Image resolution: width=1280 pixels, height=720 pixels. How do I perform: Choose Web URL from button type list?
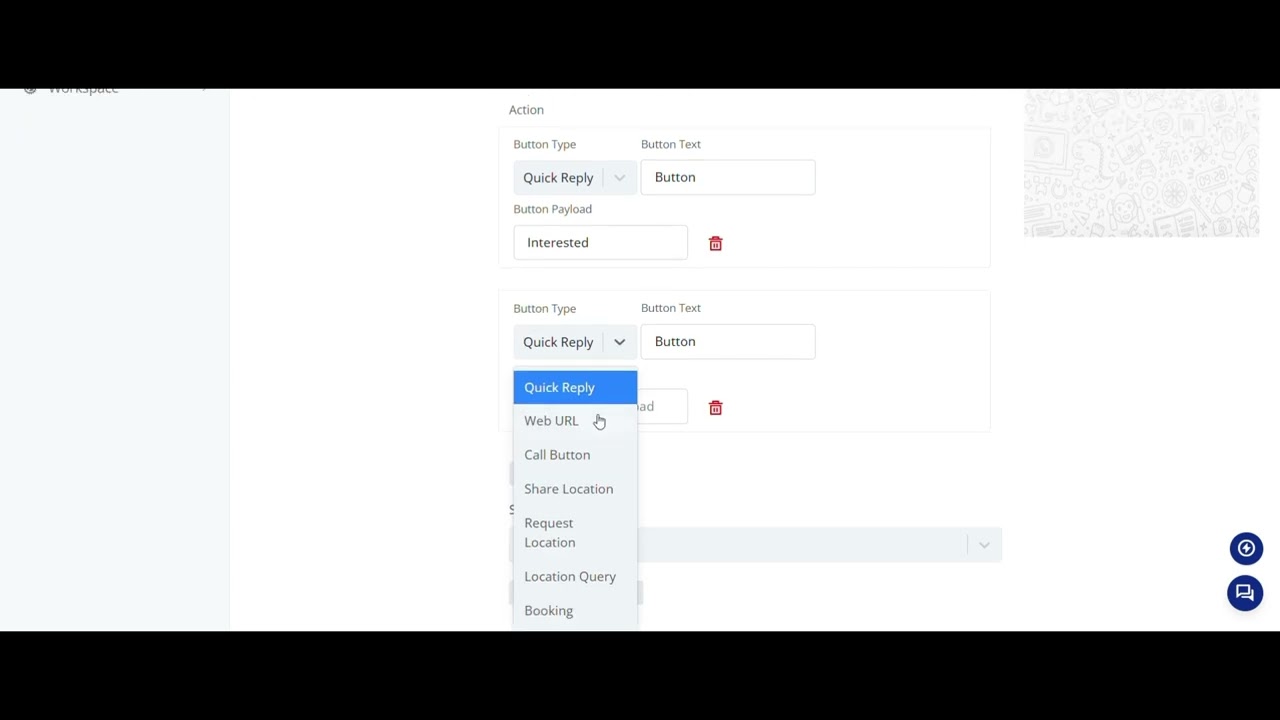coord(575,421)
